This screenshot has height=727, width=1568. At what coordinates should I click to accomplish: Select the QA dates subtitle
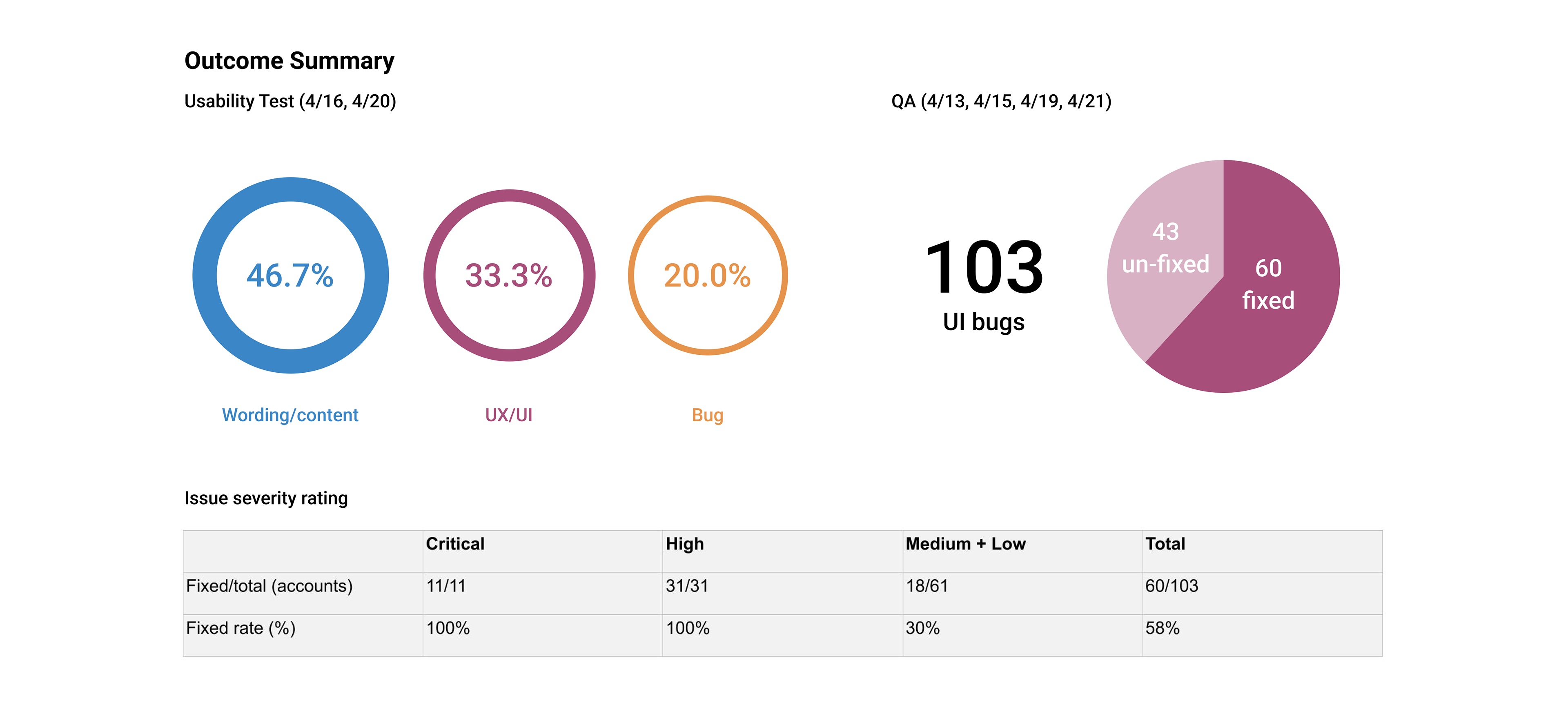tap(1001, 101)
